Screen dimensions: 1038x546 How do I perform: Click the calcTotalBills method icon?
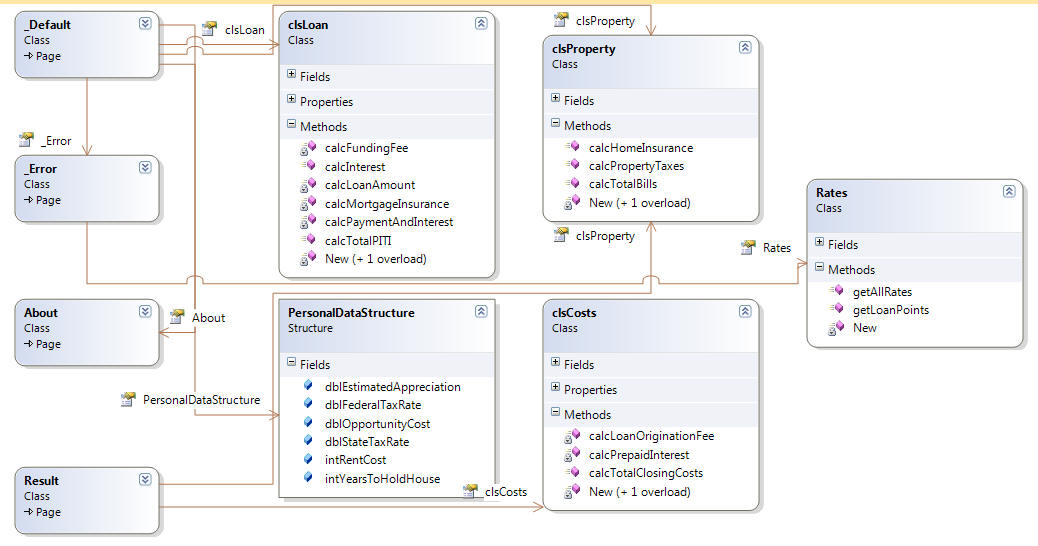(573, 183)
